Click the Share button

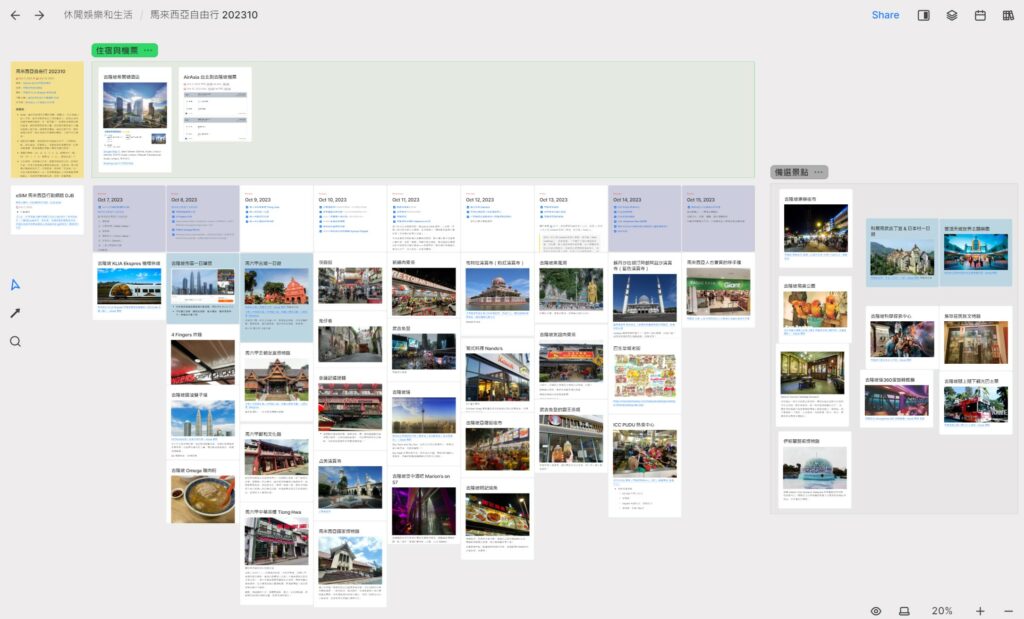(x=885, y=15)
